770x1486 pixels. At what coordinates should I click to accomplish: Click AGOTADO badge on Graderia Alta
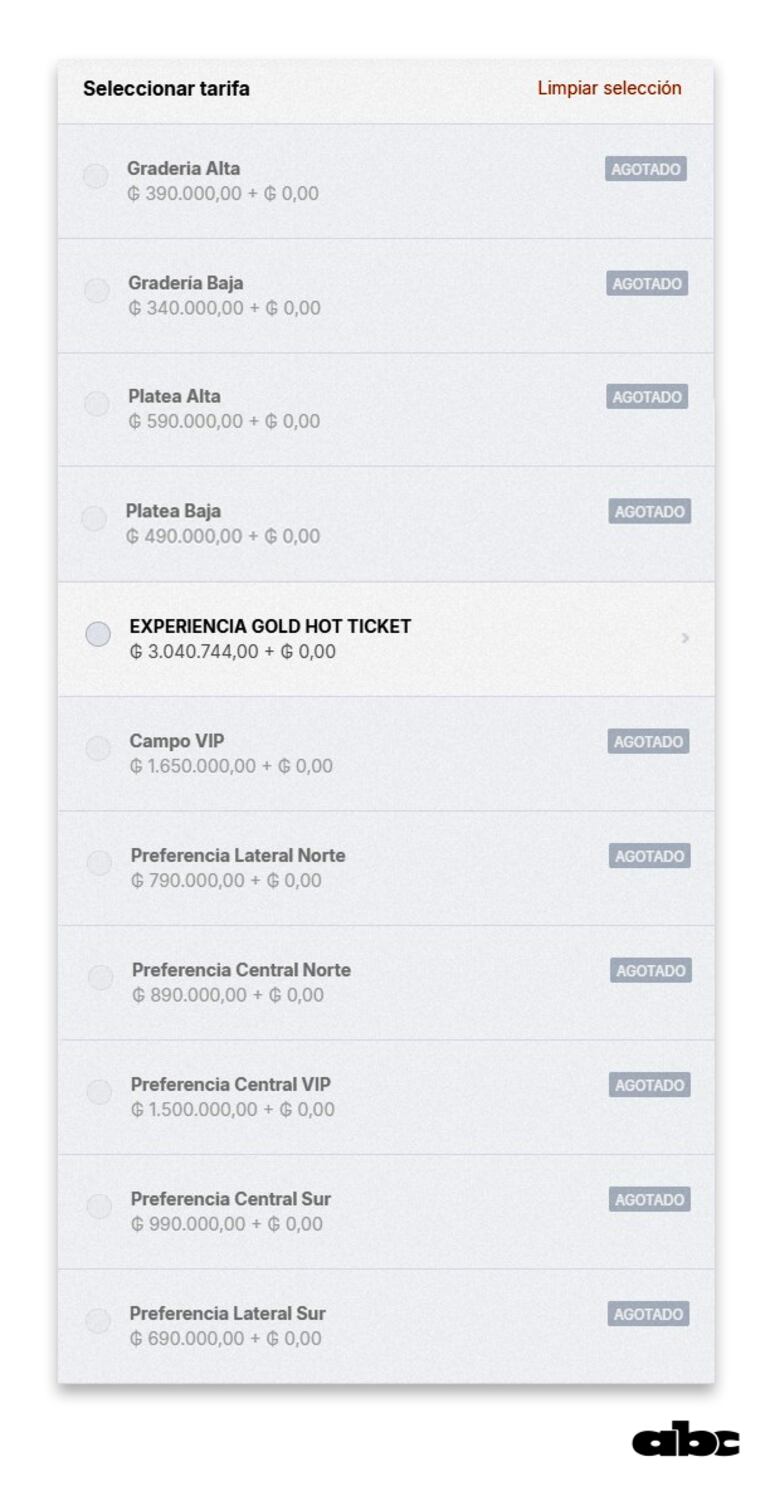[x=645, y=169]
